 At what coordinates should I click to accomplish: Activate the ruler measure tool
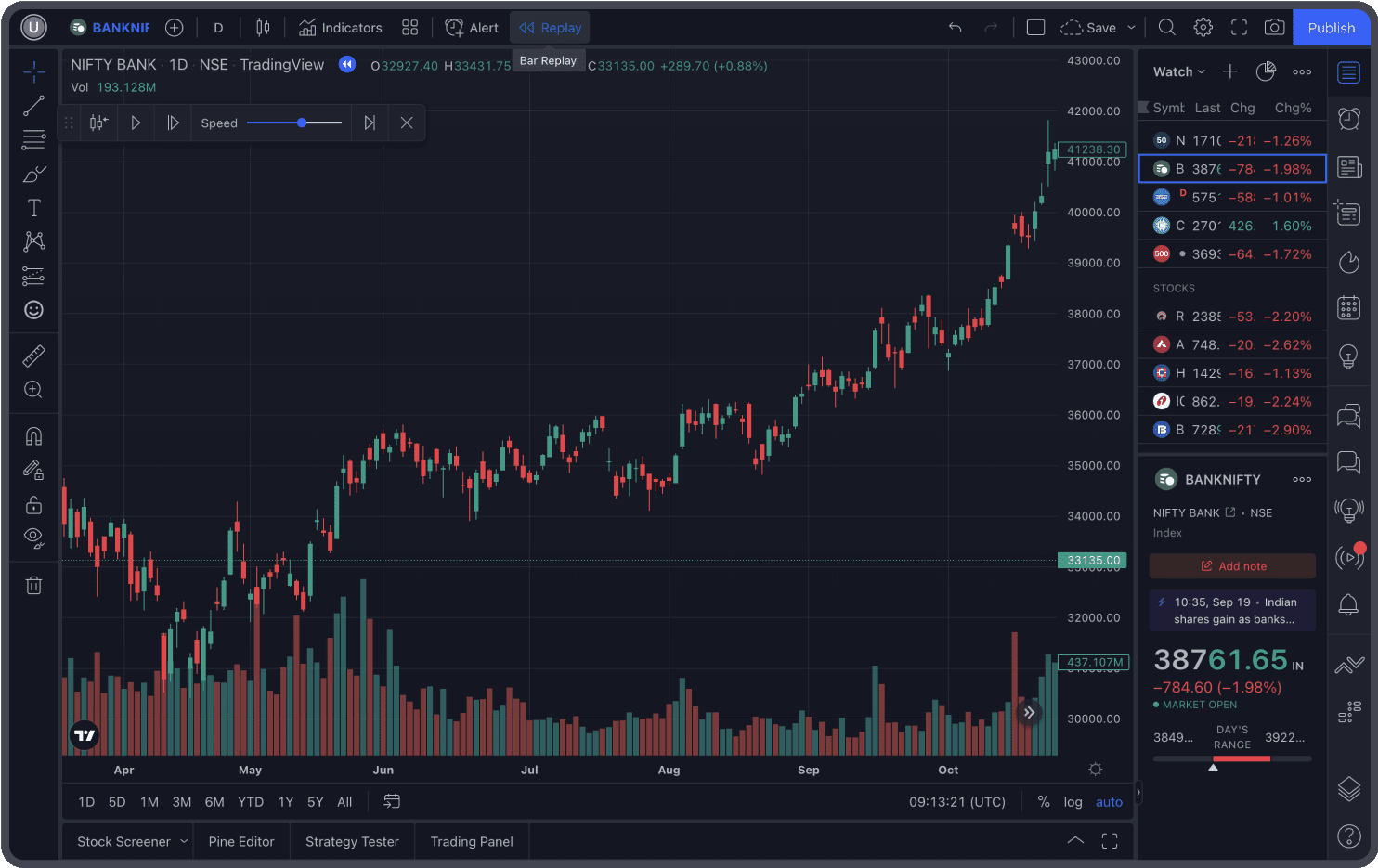[x=33, y=356]
